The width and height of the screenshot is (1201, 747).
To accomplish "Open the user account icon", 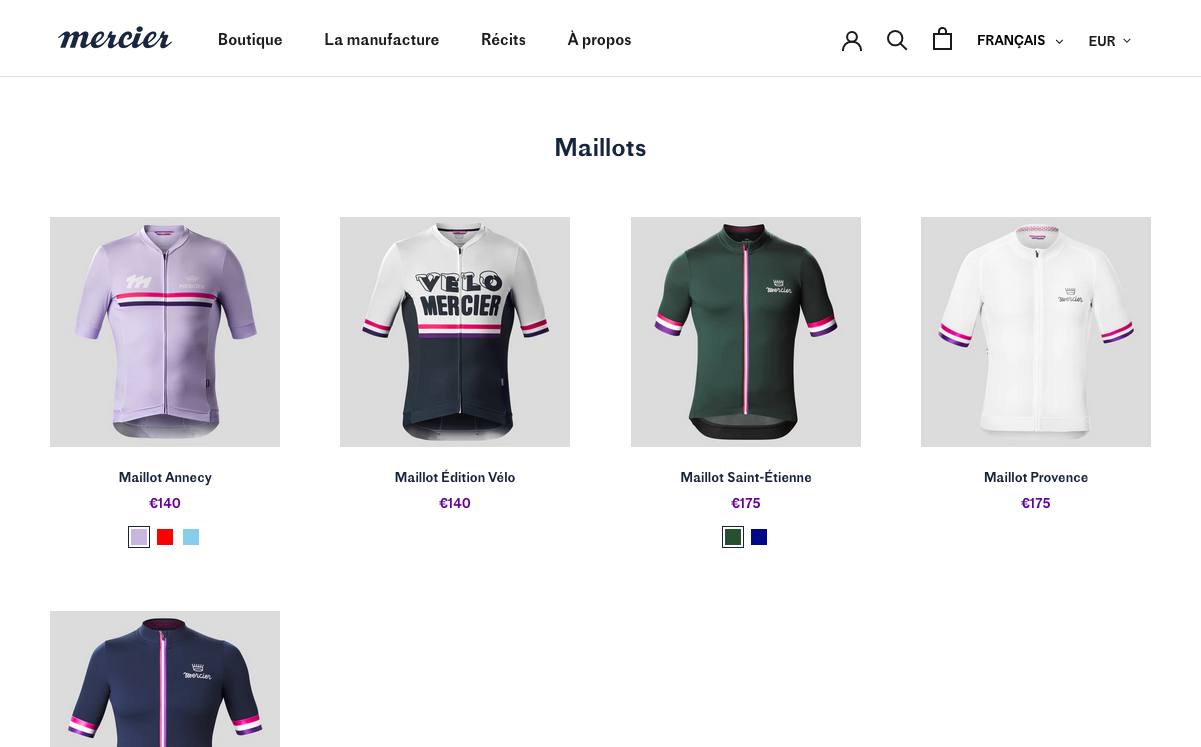I will tap(851, 40).
